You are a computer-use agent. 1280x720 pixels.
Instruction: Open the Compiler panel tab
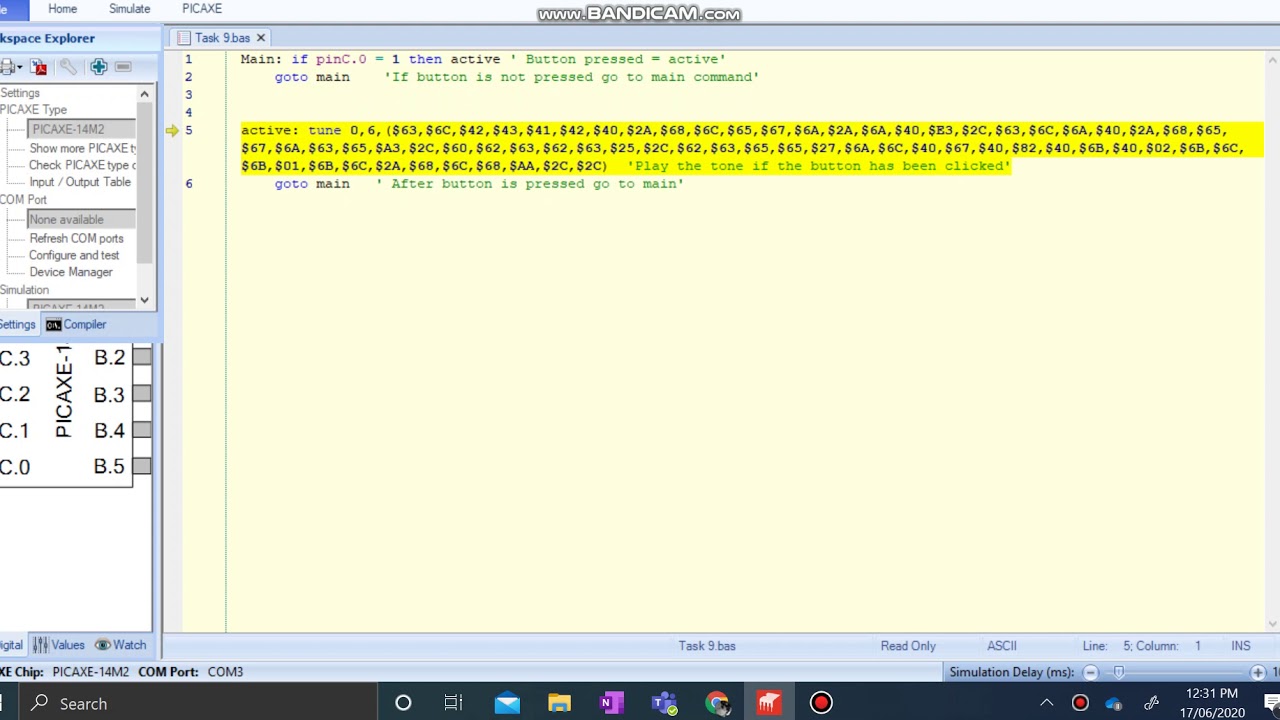point(75,324)
